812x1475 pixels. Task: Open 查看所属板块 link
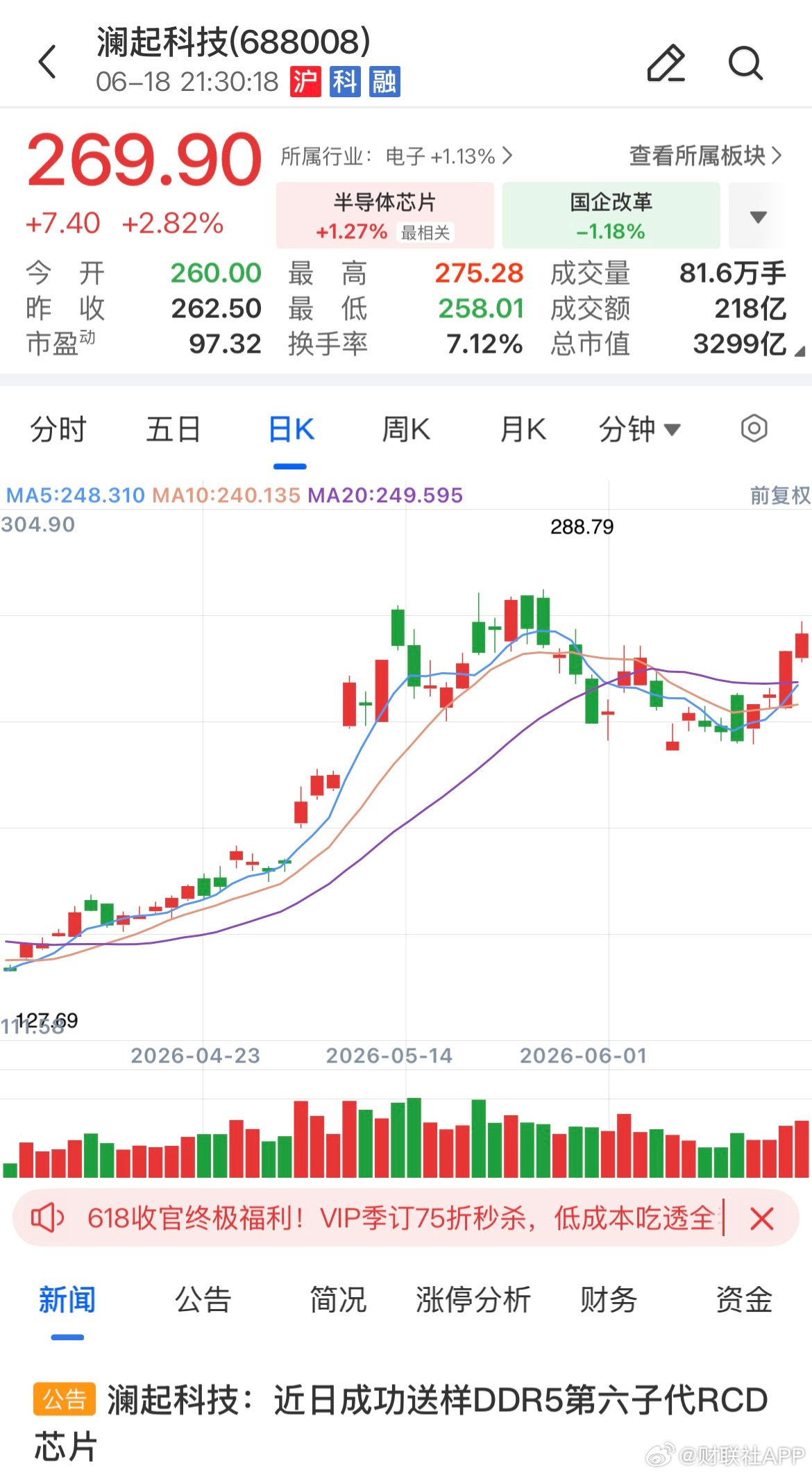tap(705, 156)
